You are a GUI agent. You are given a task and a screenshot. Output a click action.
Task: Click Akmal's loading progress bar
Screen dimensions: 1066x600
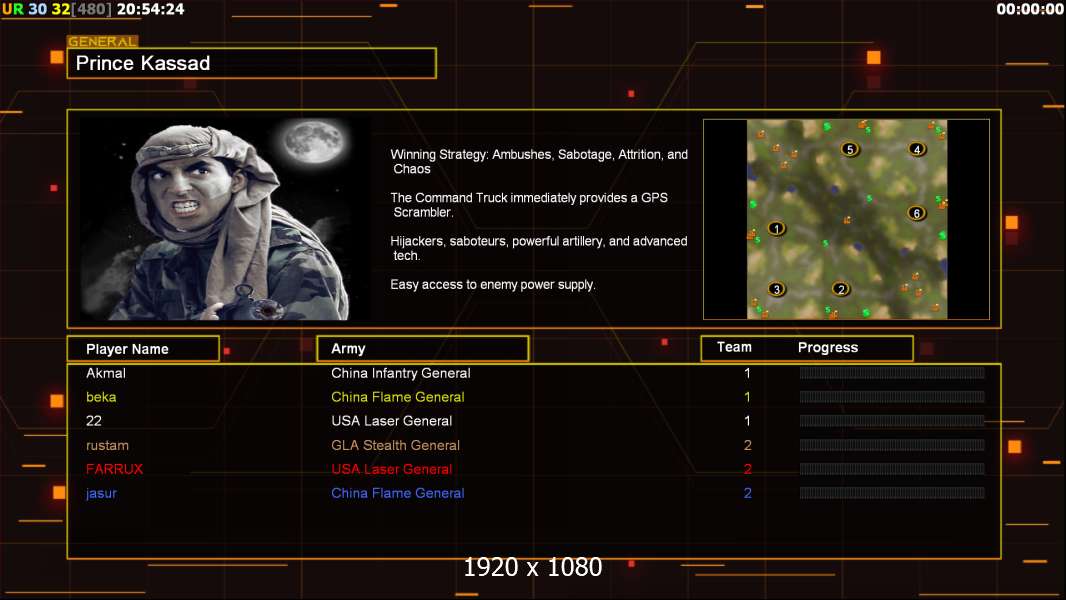click(x=892, y=372)
